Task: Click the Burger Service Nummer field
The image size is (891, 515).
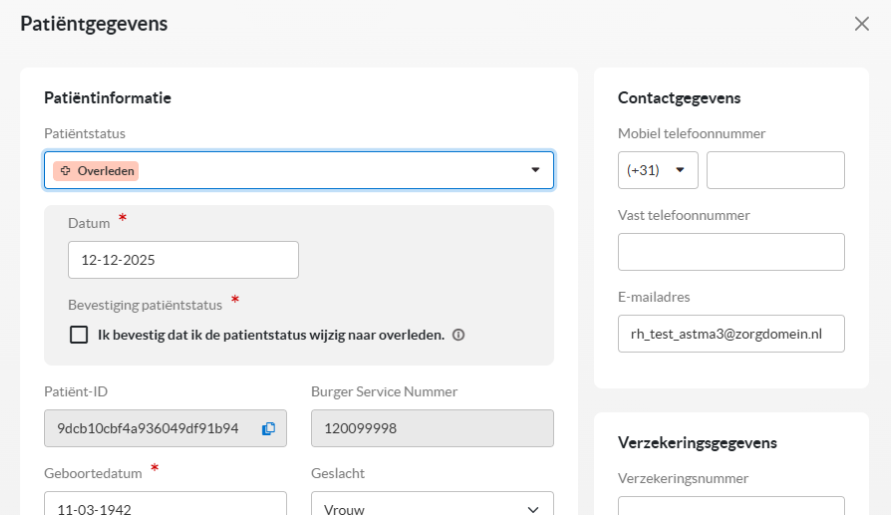Action: coord(432,428)
